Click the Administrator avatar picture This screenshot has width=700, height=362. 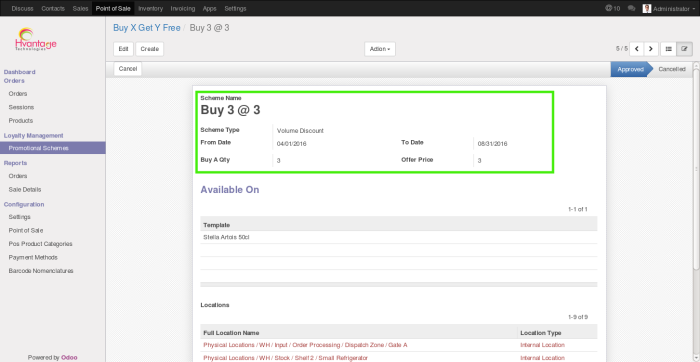[x=646, y=8]
